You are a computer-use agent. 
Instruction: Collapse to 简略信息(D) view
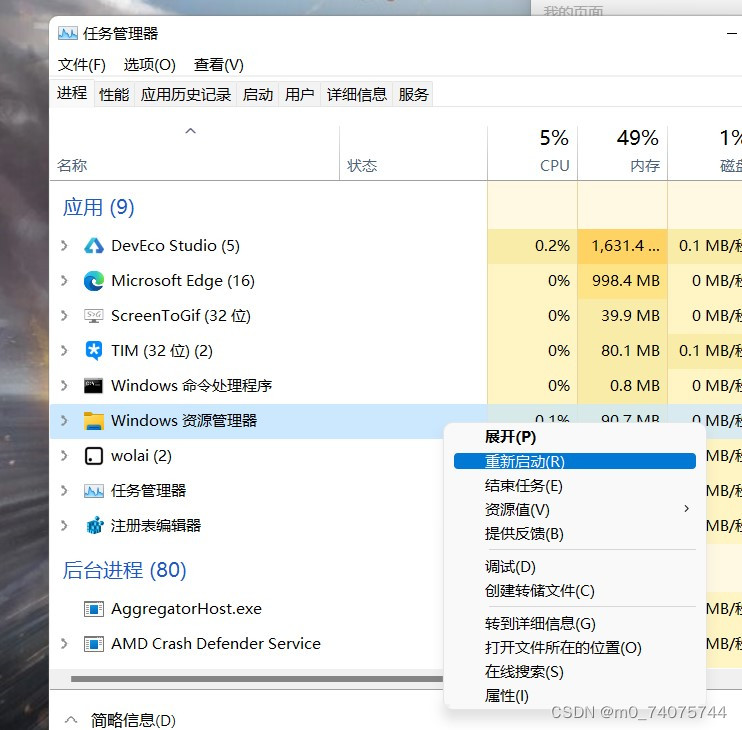(120, 720)
